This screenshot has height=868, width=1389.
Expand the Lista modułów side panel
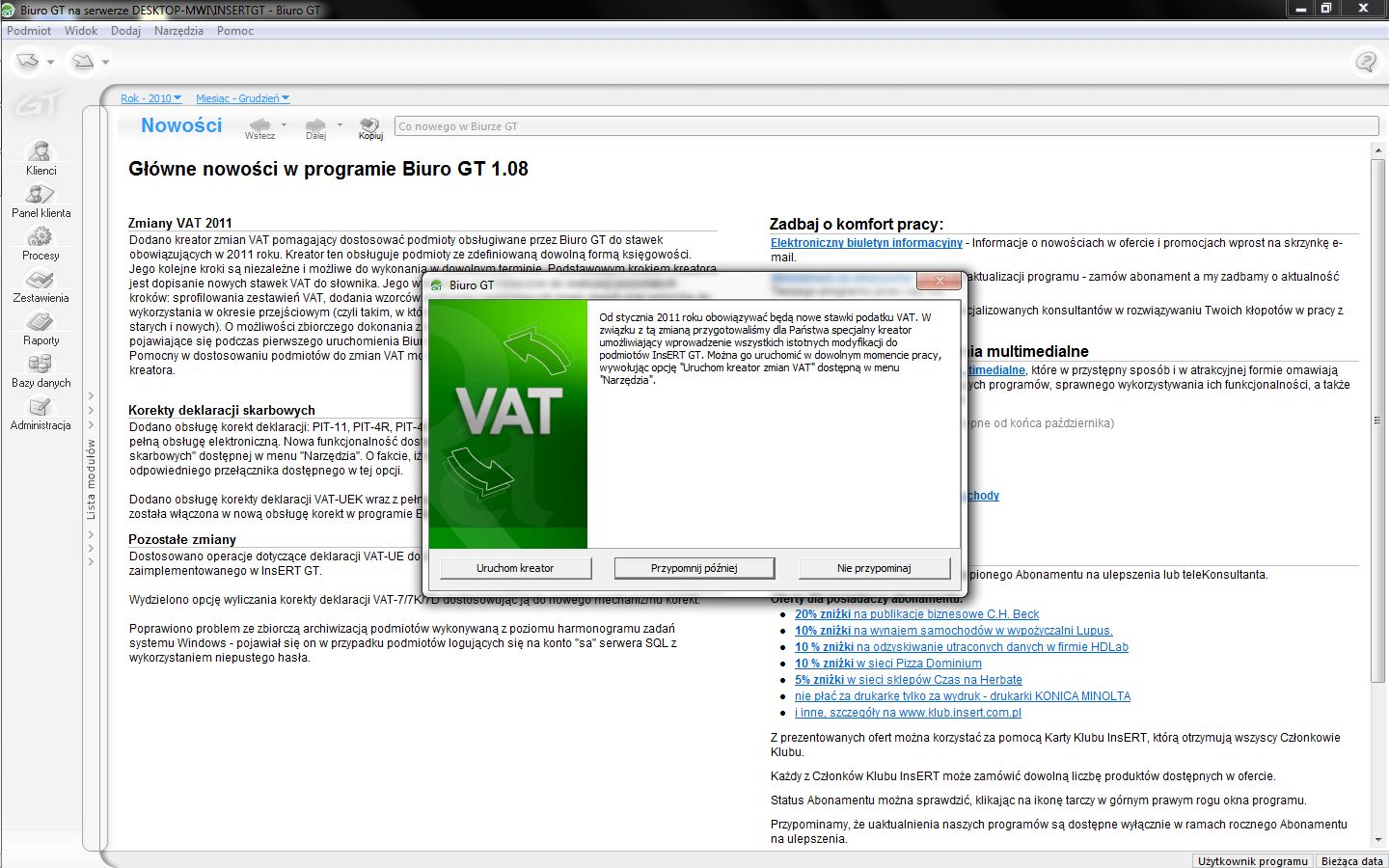pos(92,479)
